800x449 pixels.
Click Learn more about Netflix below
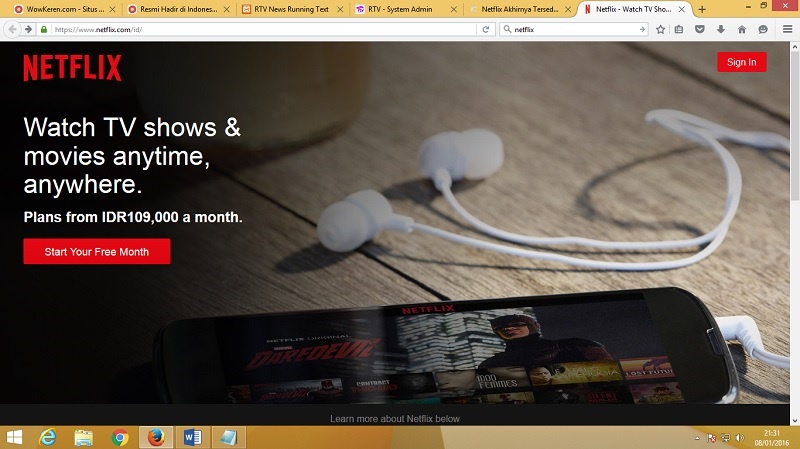click(x=395, y=419)
